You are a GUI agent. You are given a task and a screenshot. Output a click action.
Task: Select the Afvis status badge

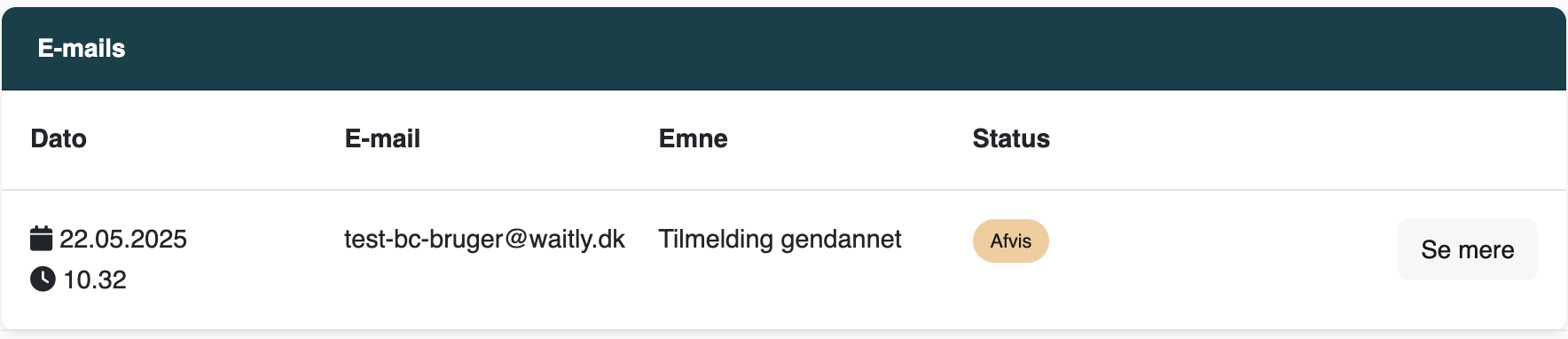(x=1010, y=240)
